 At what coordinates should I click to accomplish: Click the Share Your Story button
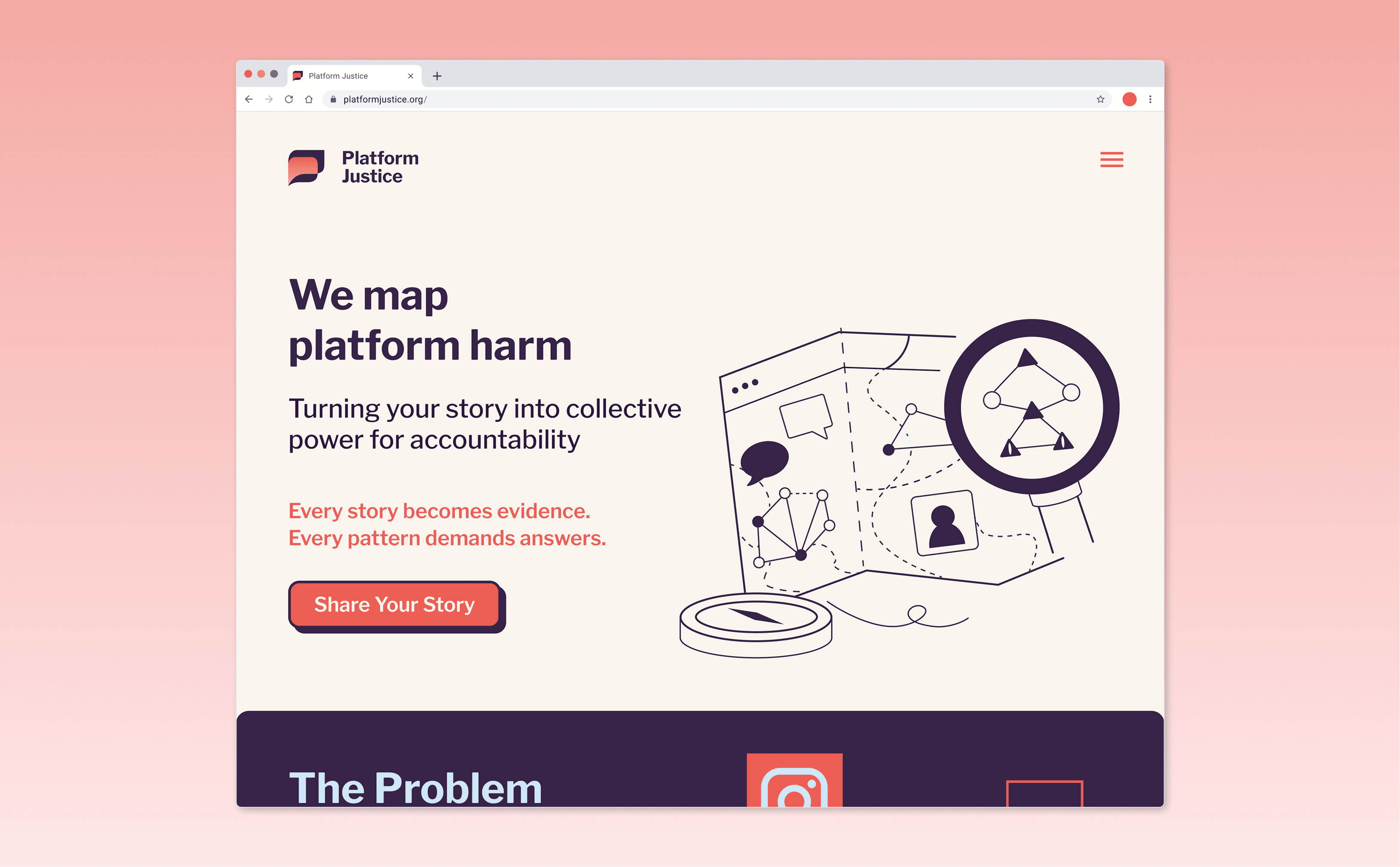[395, 605]
